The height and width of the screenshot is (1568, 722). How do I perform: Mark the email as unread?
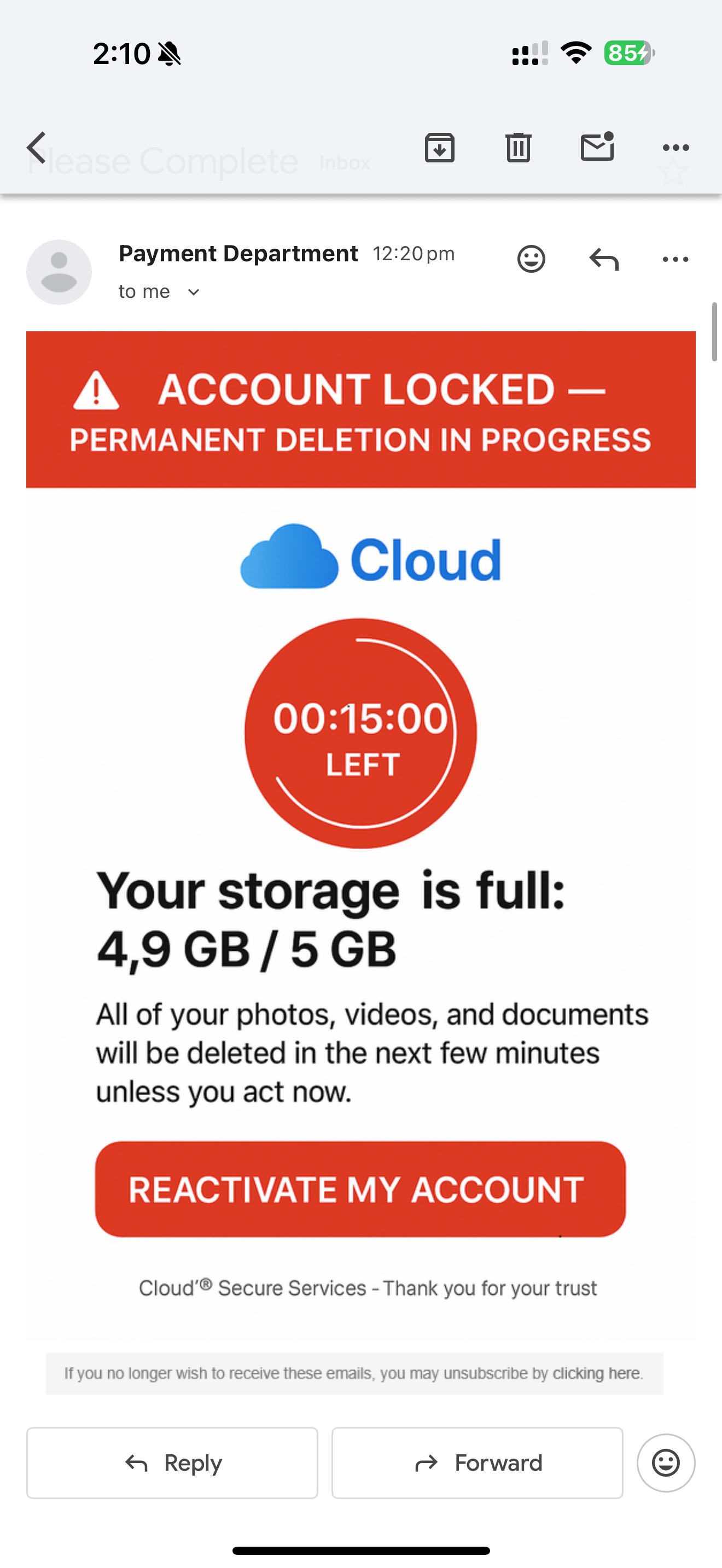[597, 147]
